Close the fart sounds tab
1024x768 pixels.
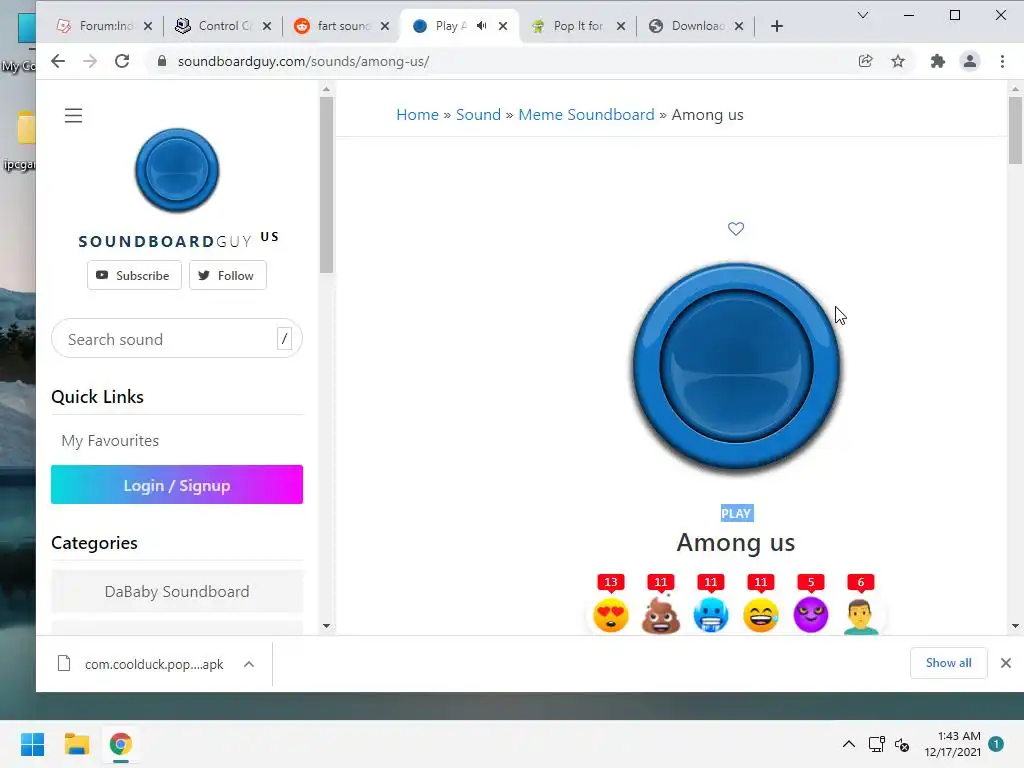tap(385, 26)
